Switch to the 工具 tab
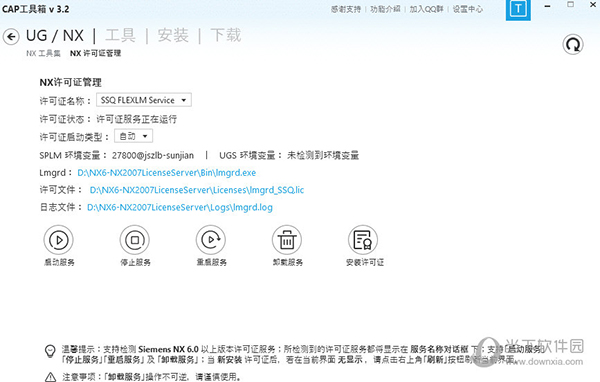600x382 pixels. 120,35
